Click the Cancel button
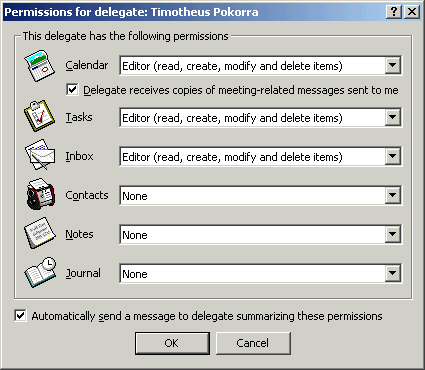The height and width of the screenshot is (370, 425). 253,343
